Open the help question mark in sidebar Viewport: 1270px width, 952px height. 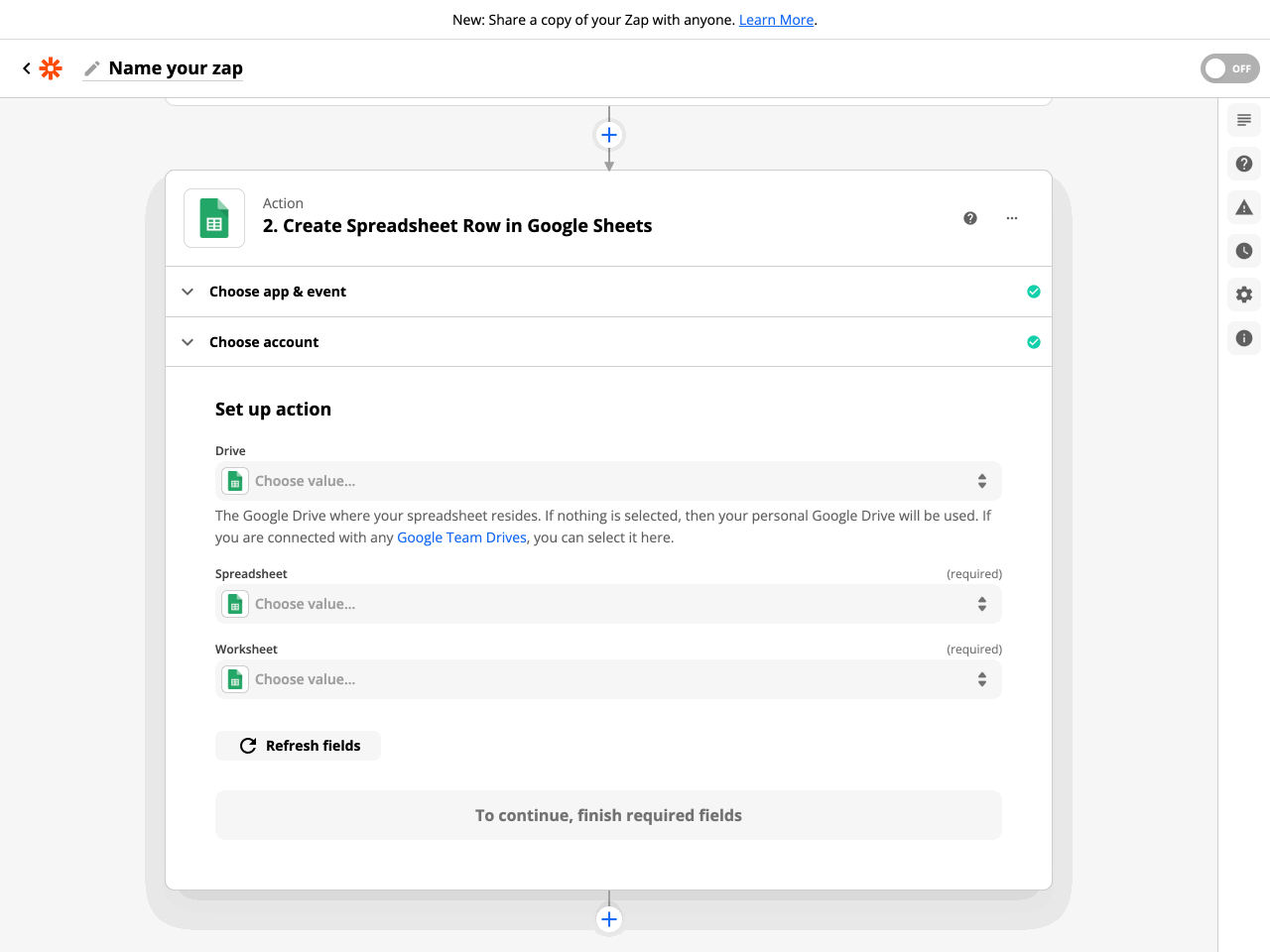(1244, 164)
